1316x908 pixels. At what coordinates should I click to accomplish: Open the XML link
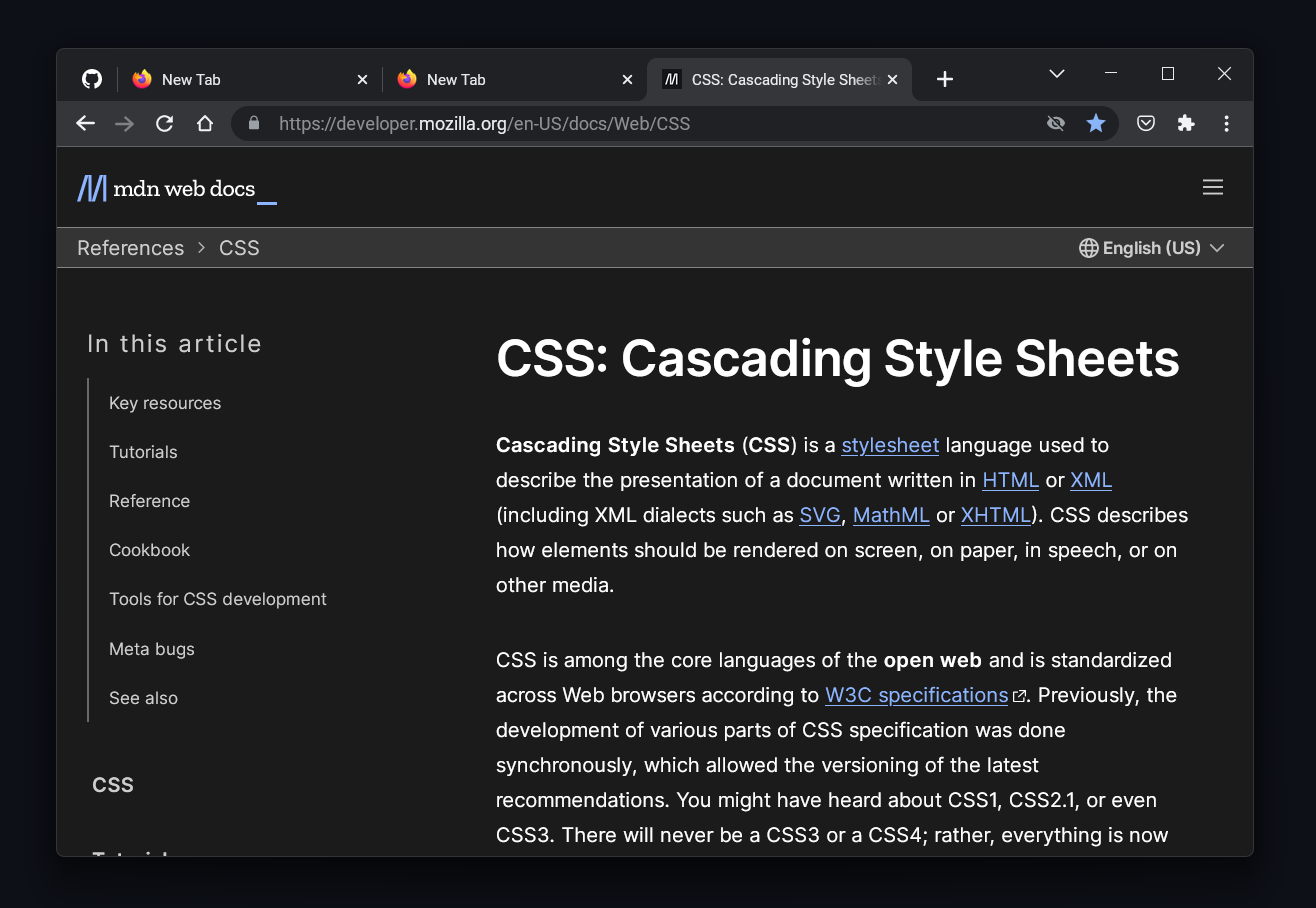(x=1091, y=480)
